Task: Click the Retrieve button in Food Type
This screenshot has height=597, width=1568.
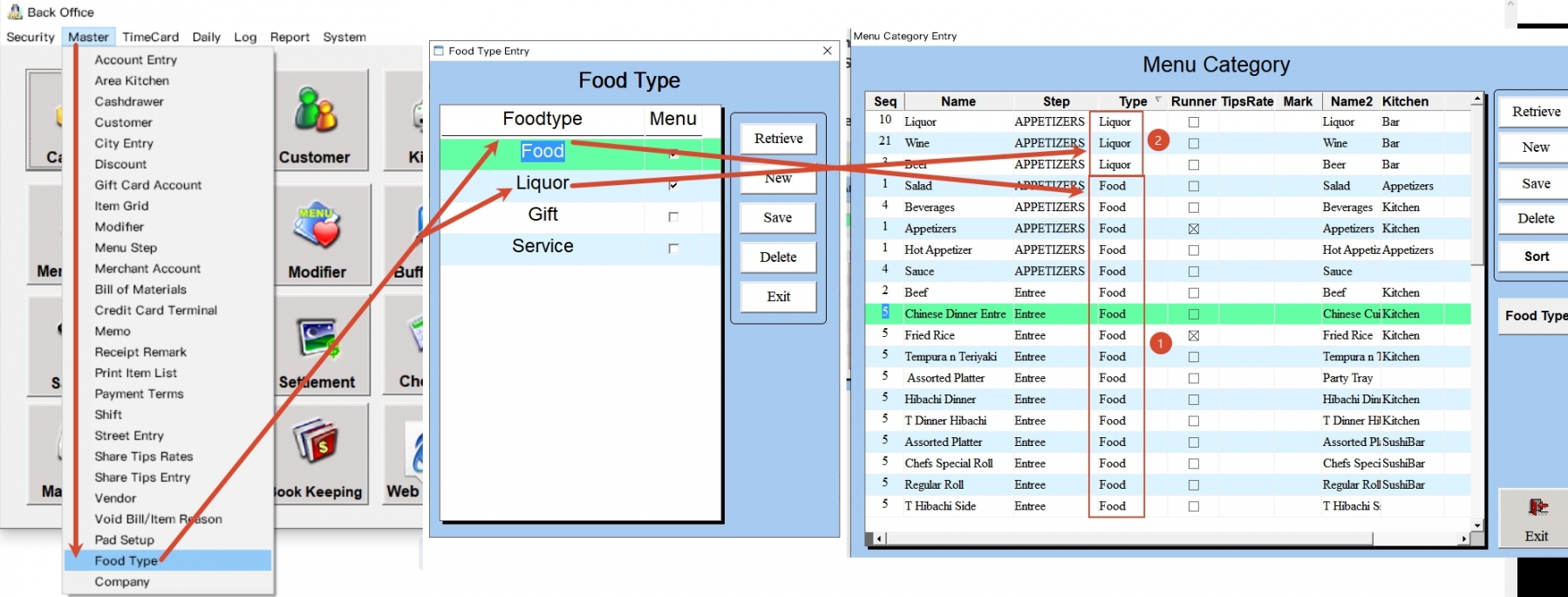Action: pos(778,139)
